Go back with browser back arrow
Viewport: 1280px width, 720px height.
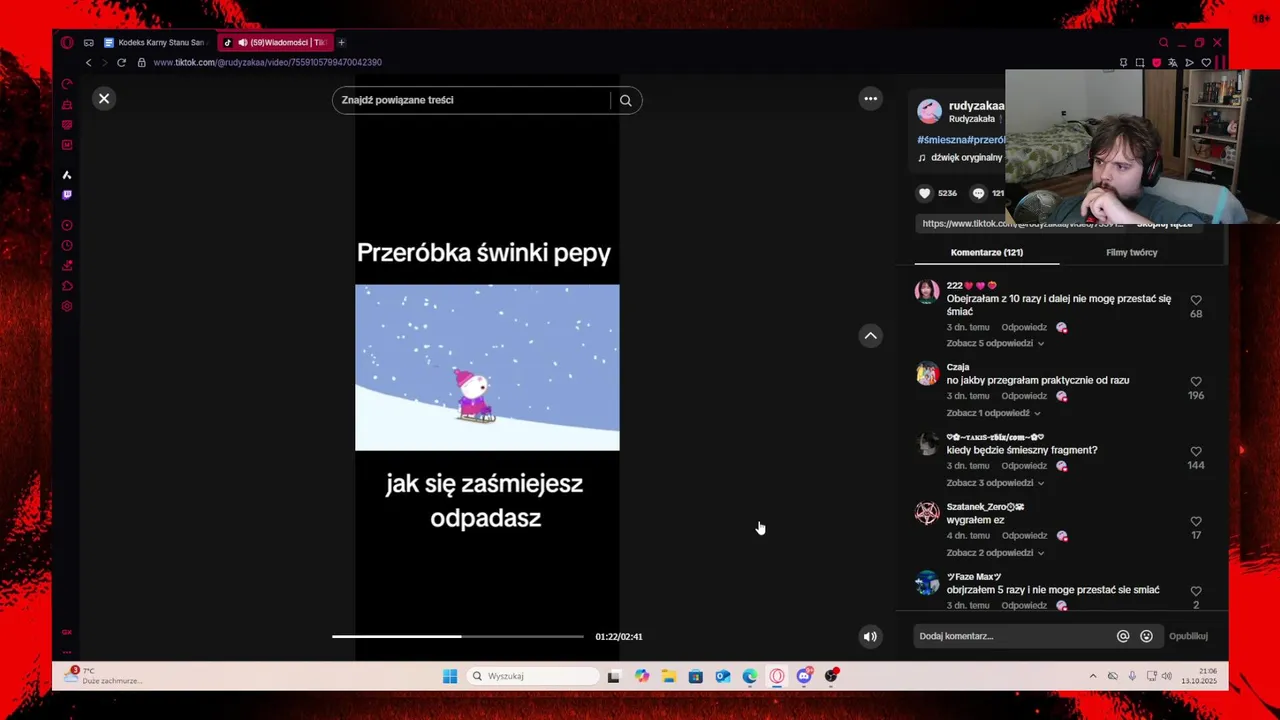[88, 62]
